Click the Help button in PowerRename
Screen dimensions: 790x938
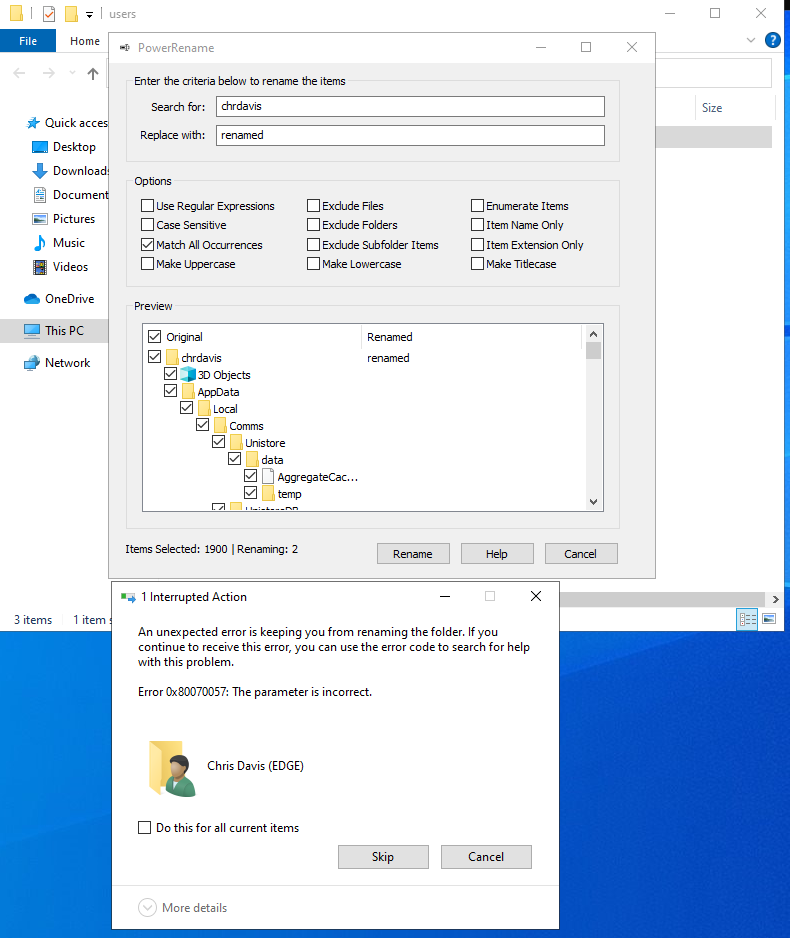[497, 554]
